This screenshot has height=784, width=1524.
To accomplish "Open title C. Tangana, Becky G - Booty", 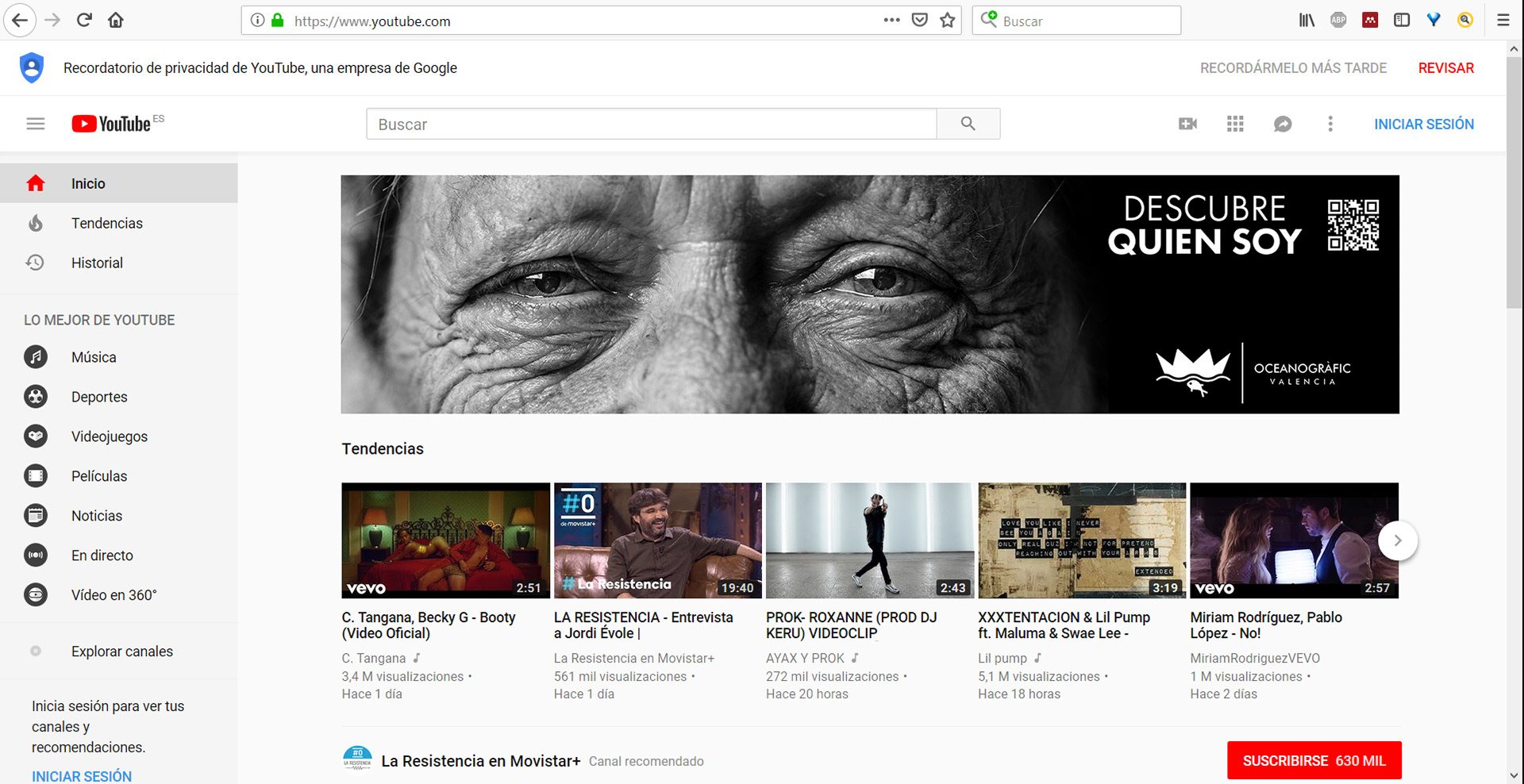I will click(x=429, y=625).
